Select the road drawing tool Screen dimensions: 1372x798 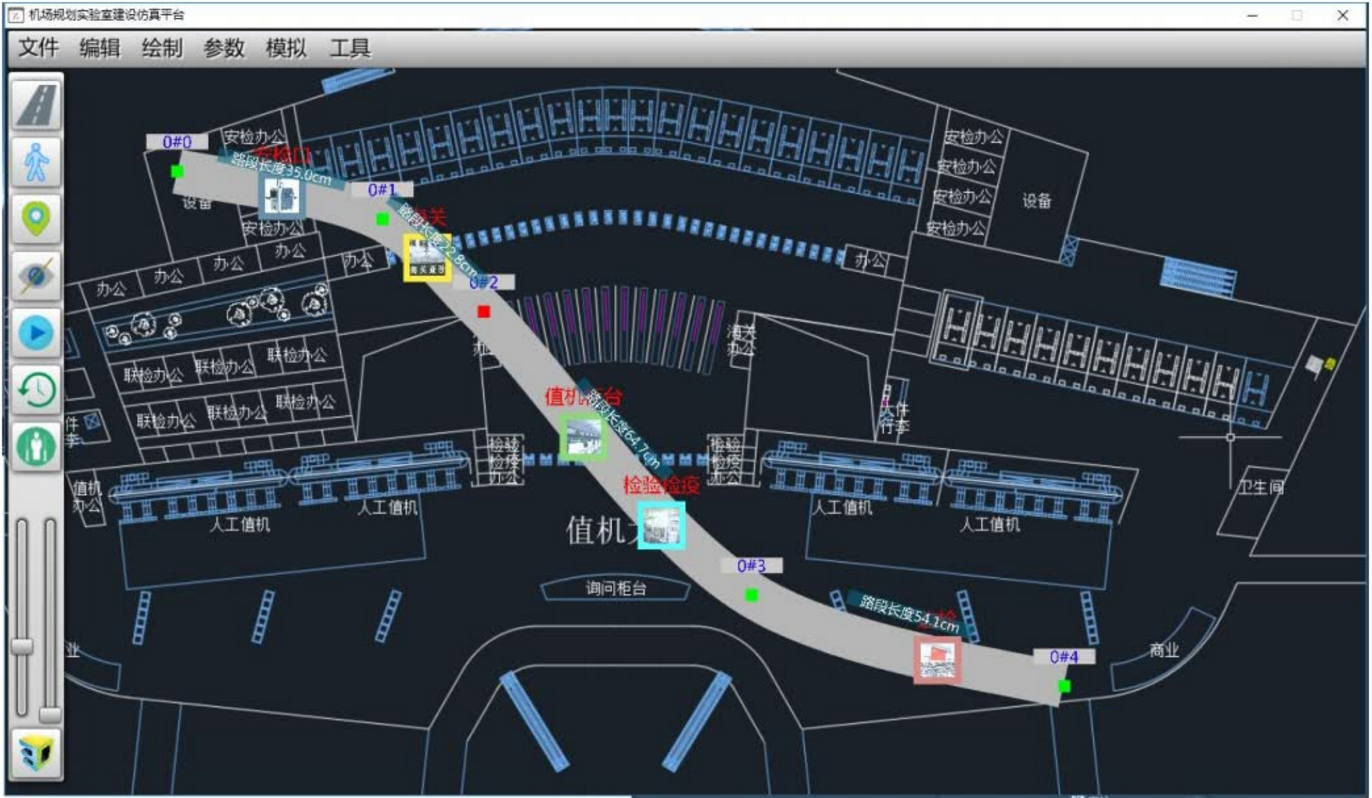tap(37, 104)
